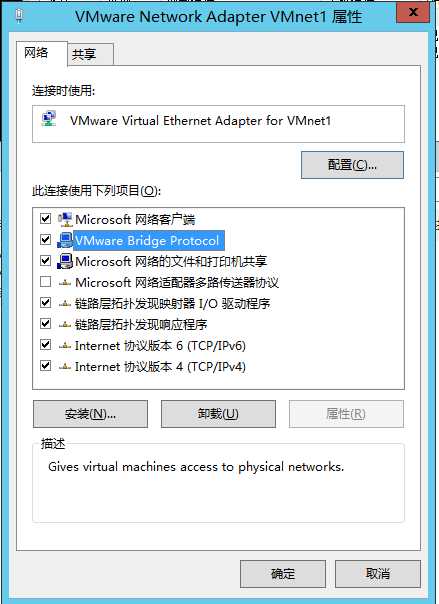Confirm changes with the 确定 button

283,574
